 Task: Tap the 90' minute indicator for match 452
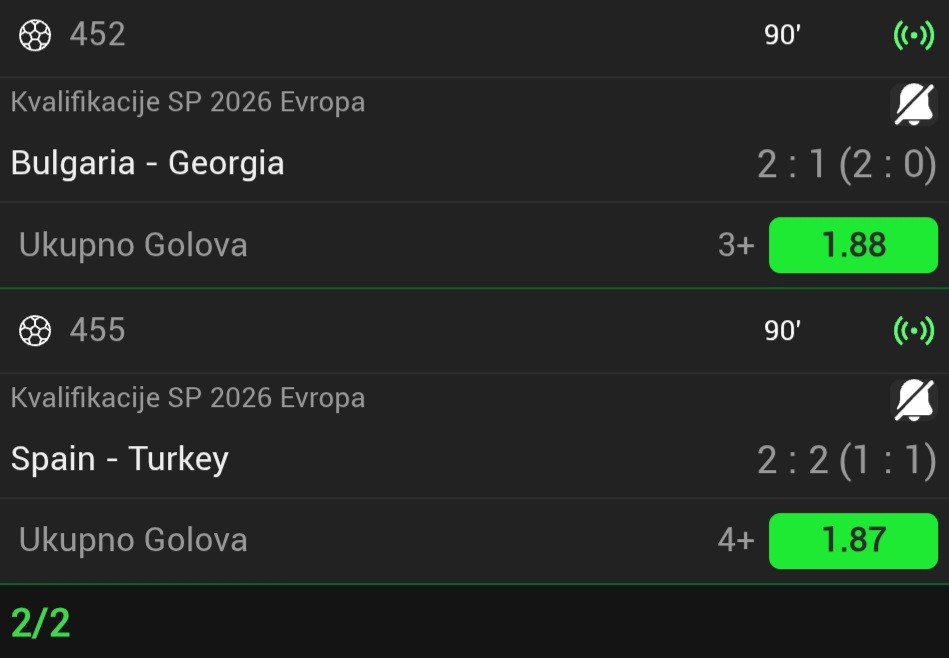coord(782,35)
